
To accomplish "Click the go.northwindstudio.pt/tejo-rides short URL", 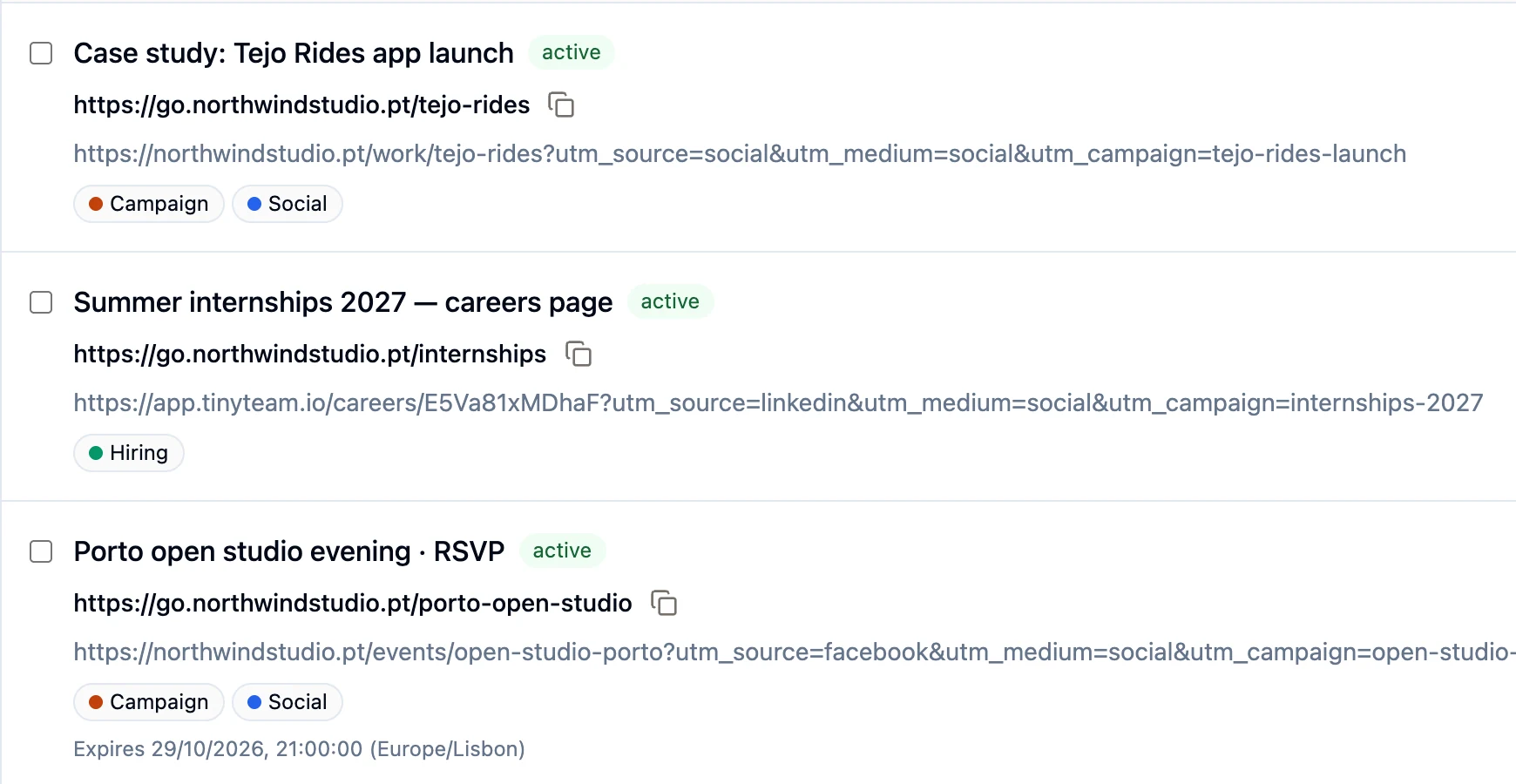I will point(301,105).
